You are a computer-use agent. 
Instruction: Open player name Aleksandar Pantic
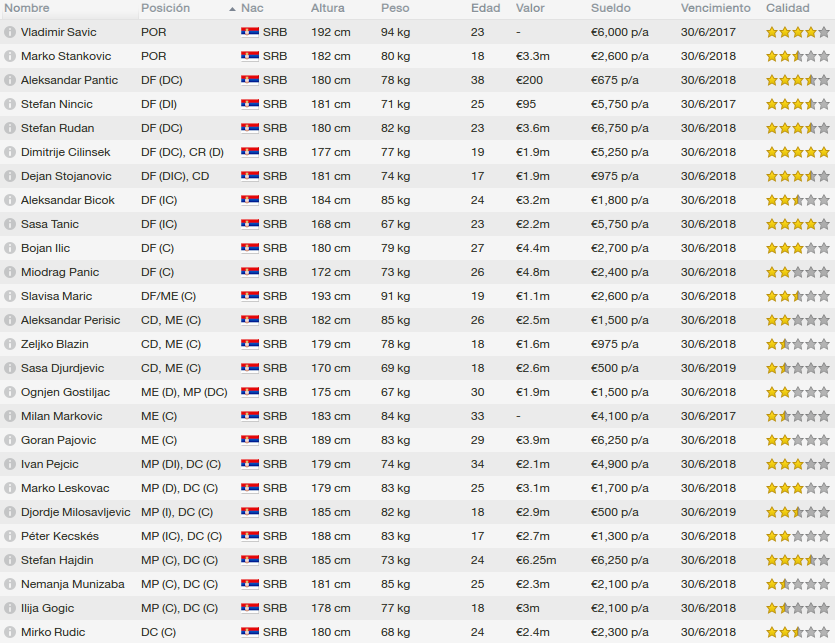point(69,80)
